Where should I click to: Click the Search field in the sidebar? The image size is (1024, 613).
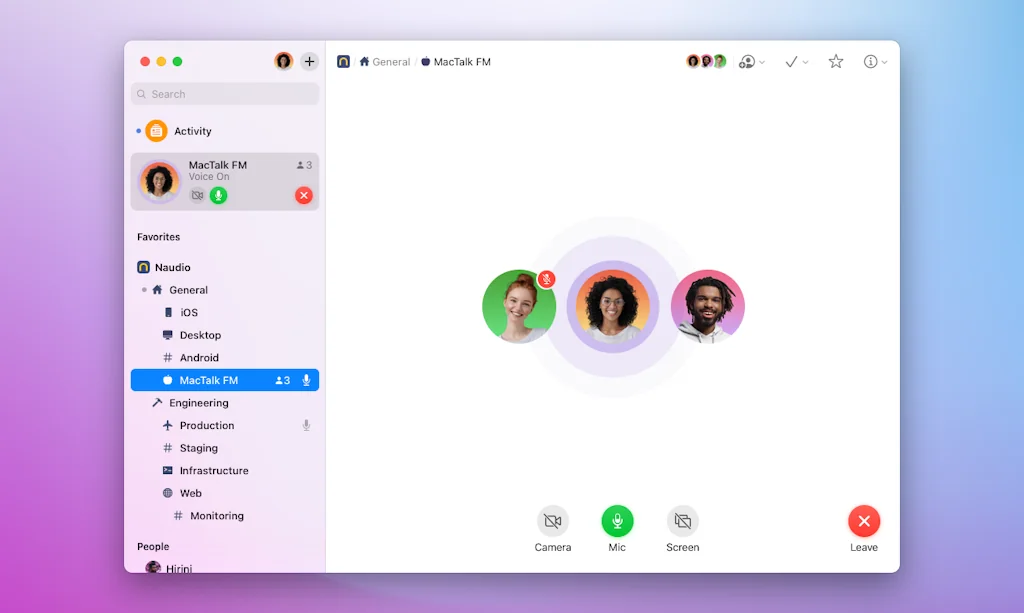[224, 93]
